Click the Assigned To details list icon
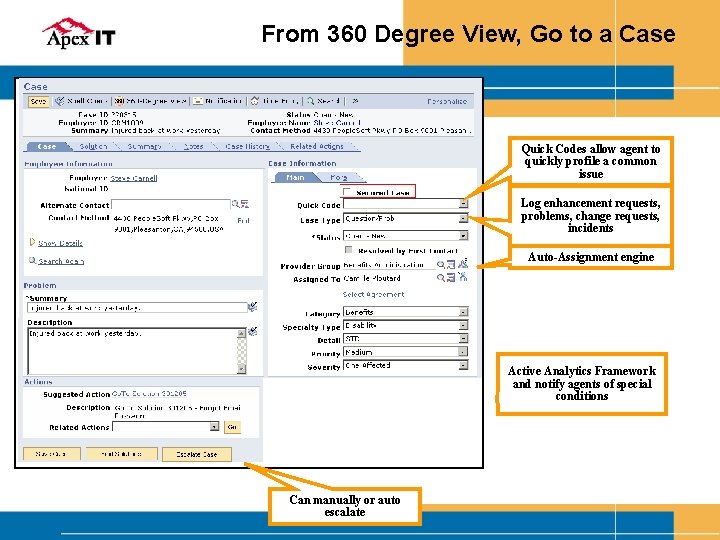This screenshot has width=720, height=540. pos(451,277)
